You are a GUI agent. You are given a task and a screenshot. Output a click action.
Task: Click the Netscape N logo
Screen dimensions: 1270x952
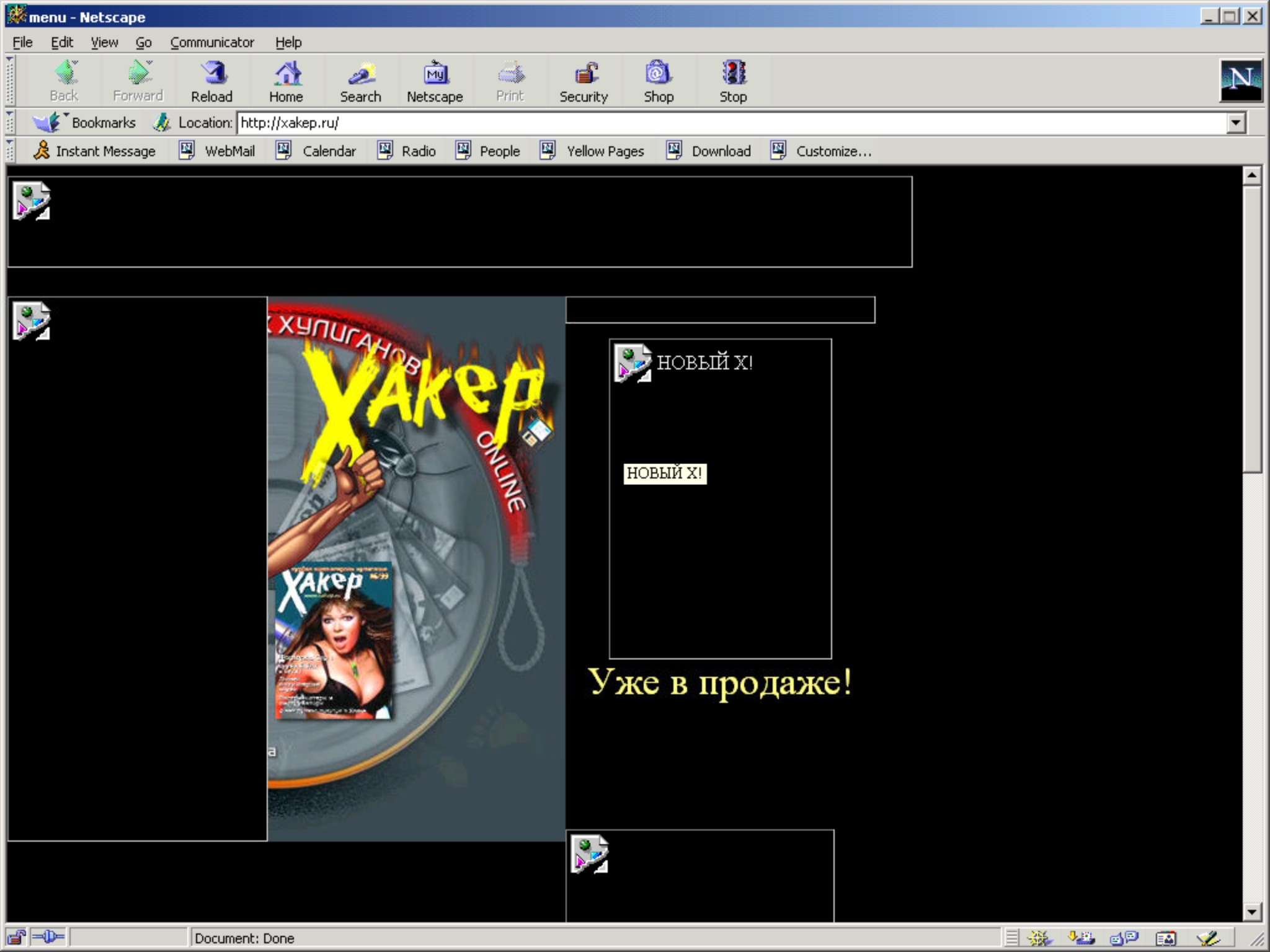coord(1240,80)
